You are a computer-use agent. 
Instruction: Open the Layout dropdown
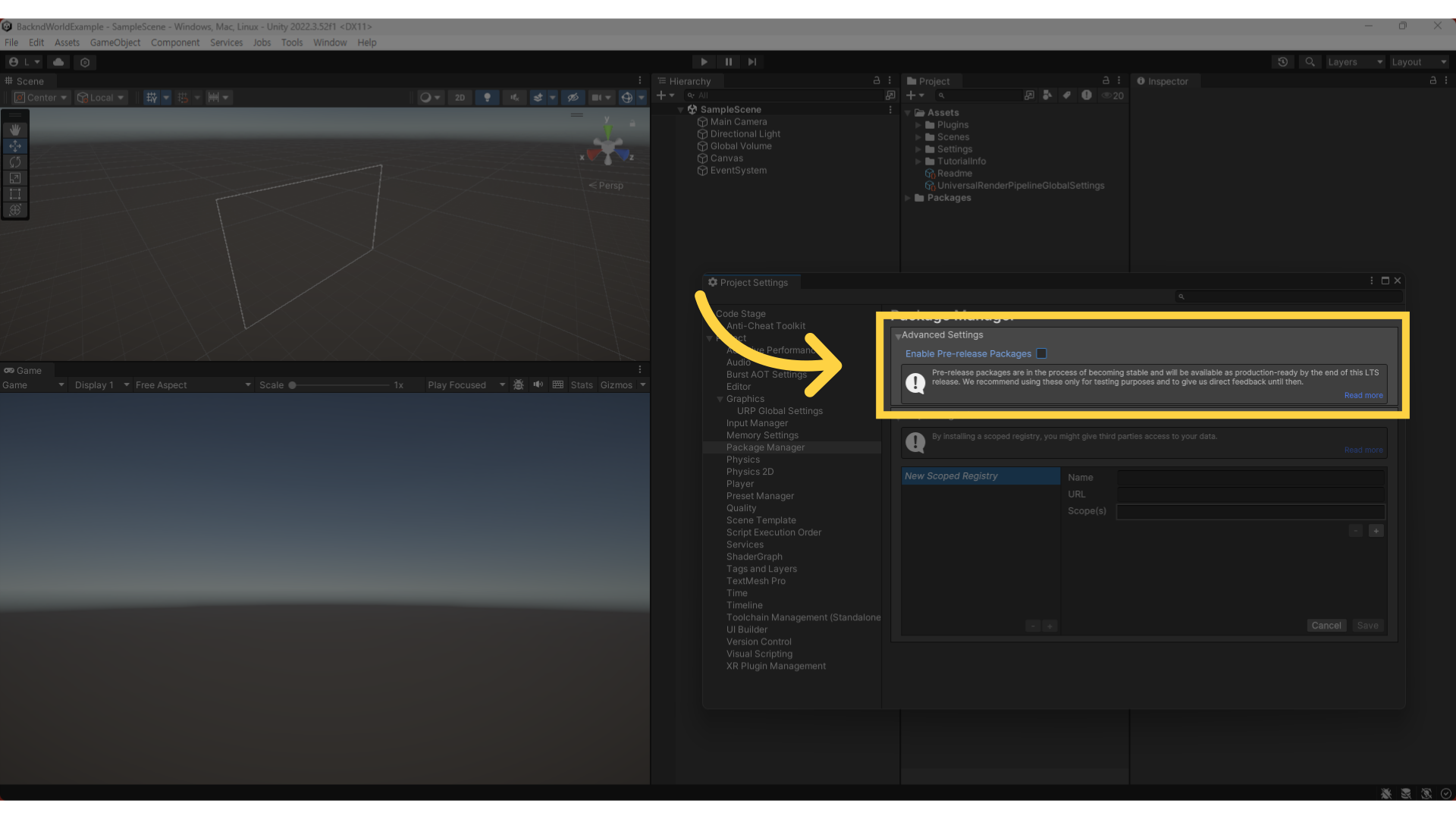1419,62
